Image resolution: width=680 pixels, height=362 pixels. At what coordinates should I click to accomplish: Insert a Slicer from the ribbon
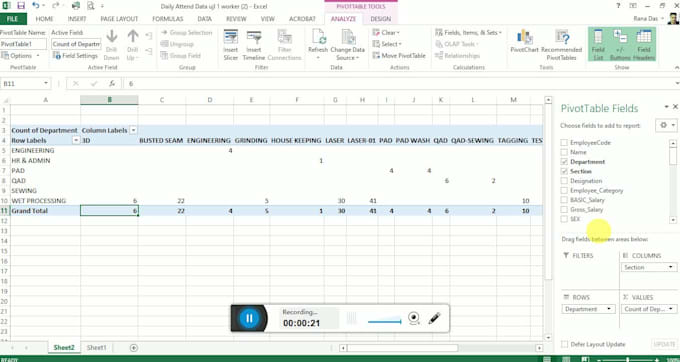[231, 45]
